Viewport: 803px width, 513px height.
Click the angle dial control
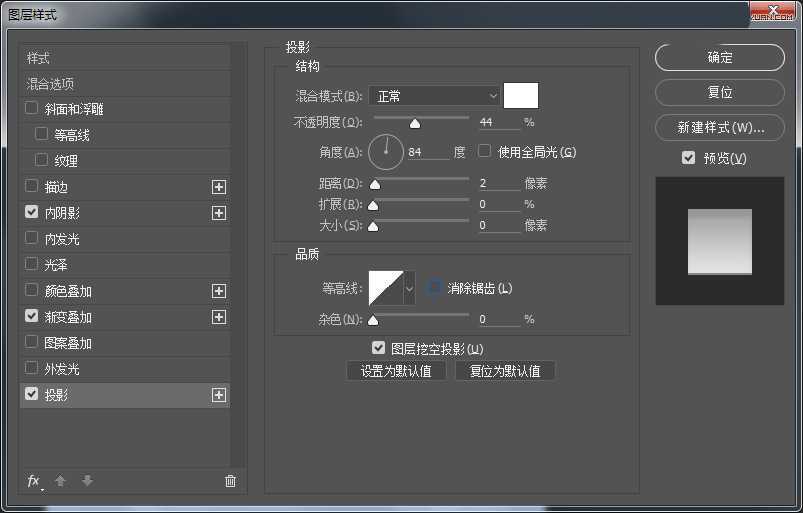[386, 152]
